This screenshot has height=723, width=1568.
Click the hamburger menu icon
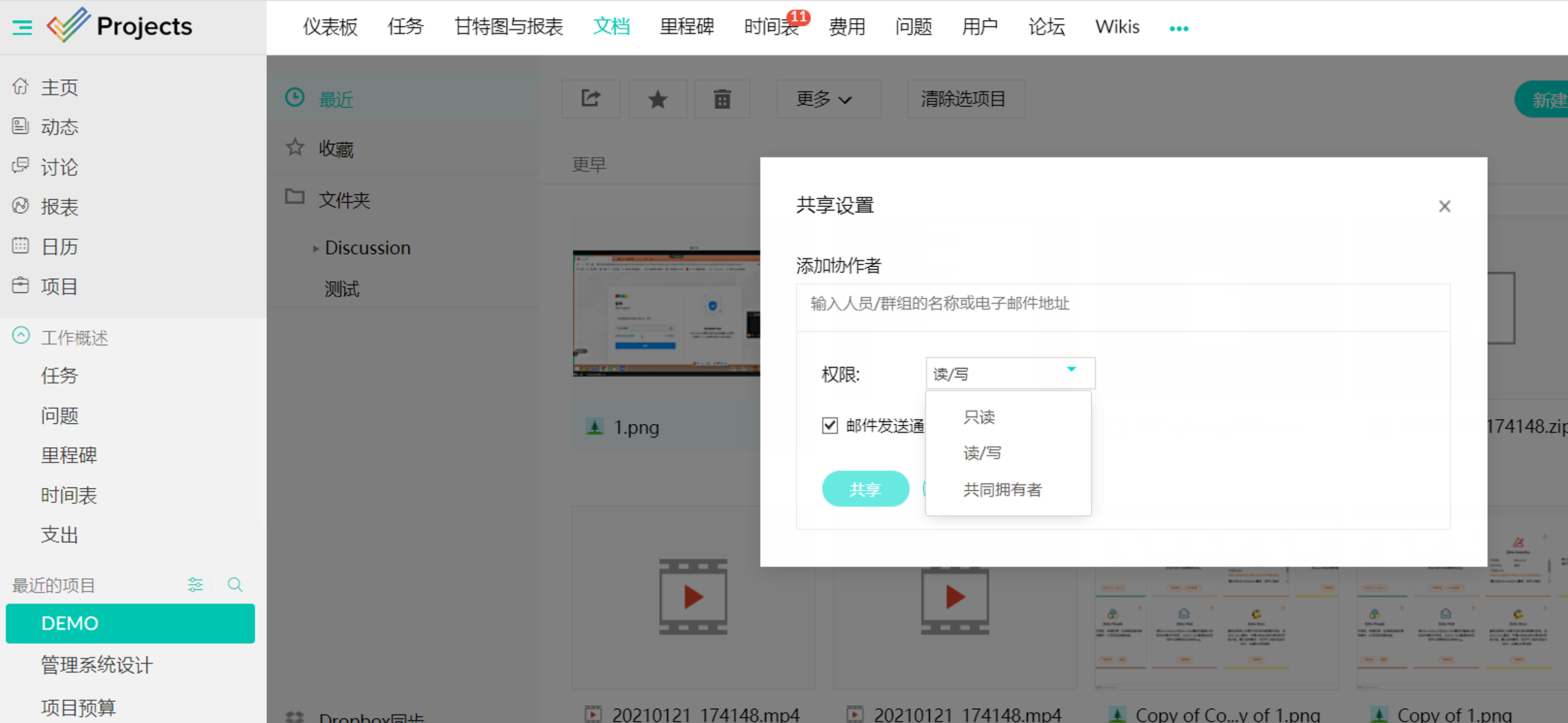click(x=22, y=27)
